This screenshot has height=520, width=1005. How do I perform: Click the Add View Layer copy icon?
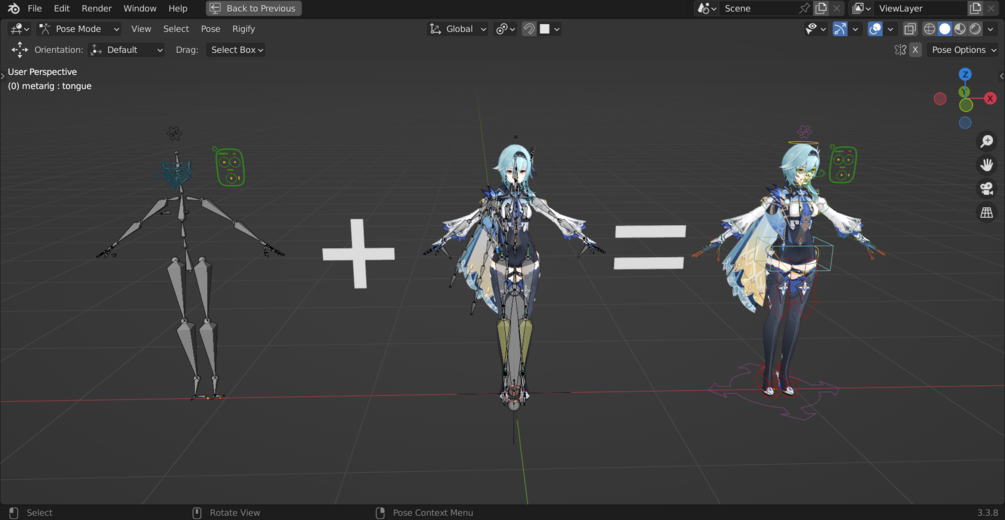[x=975, y=8]
